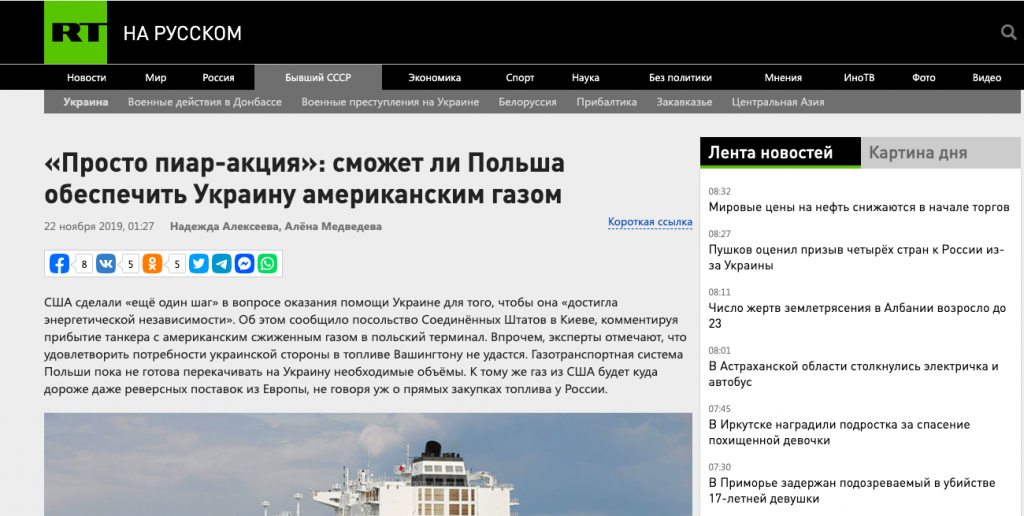Switch to Лента новостей tab
The height and width of the screenshot is (516, 1024).
780,153
